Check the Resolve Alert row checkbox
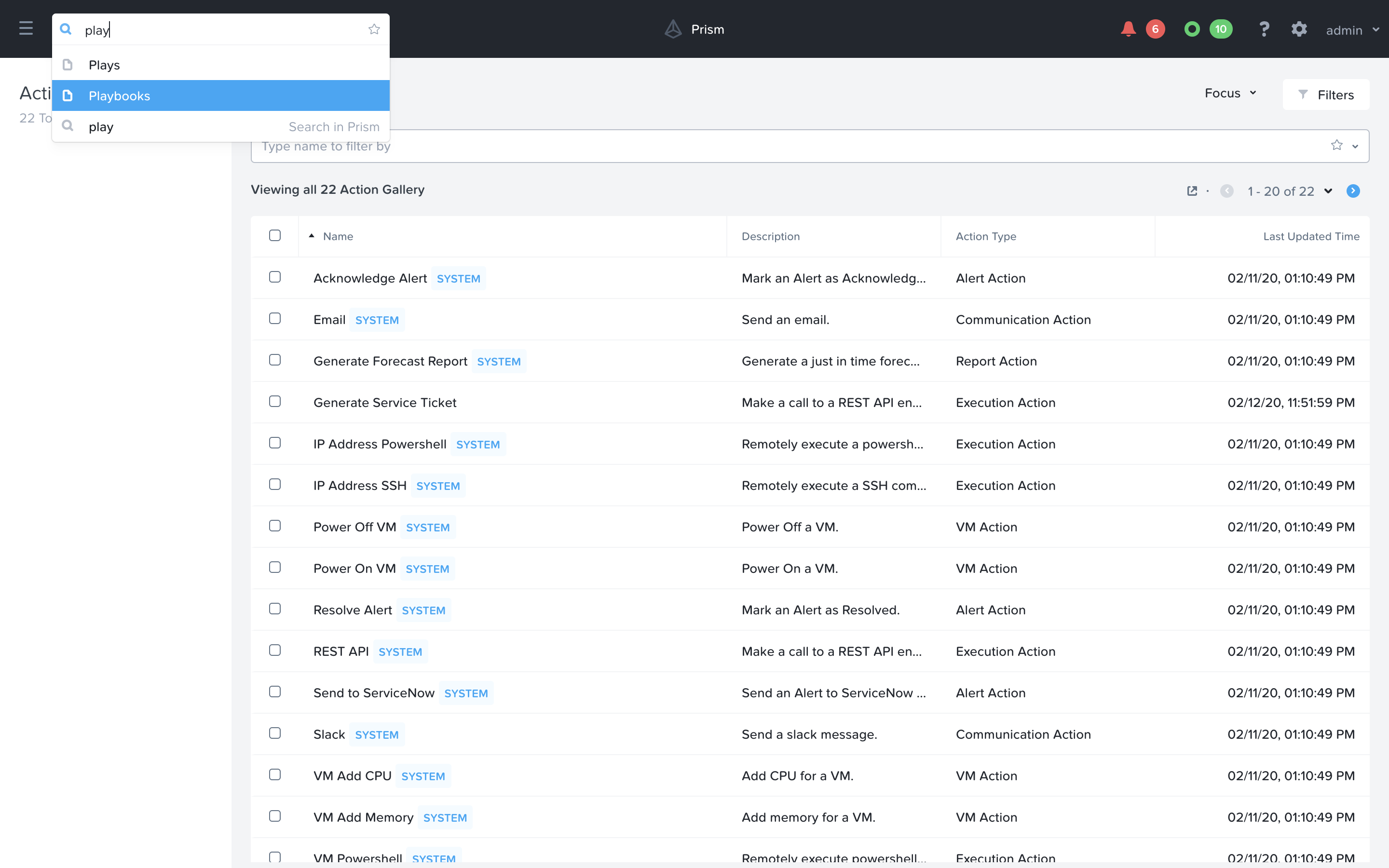Image resolution: width=1389 pixels, height=868 pixels. point(275,609)
